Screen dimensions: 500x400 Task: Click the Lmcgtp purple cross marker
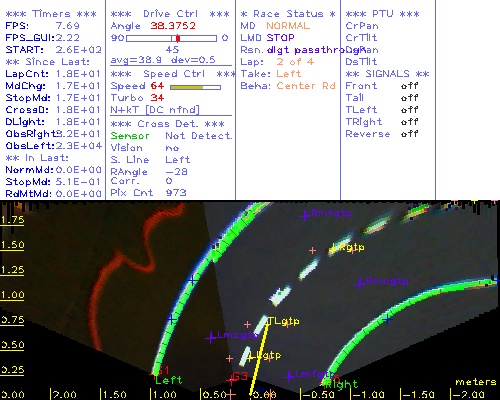pos(211,338)
